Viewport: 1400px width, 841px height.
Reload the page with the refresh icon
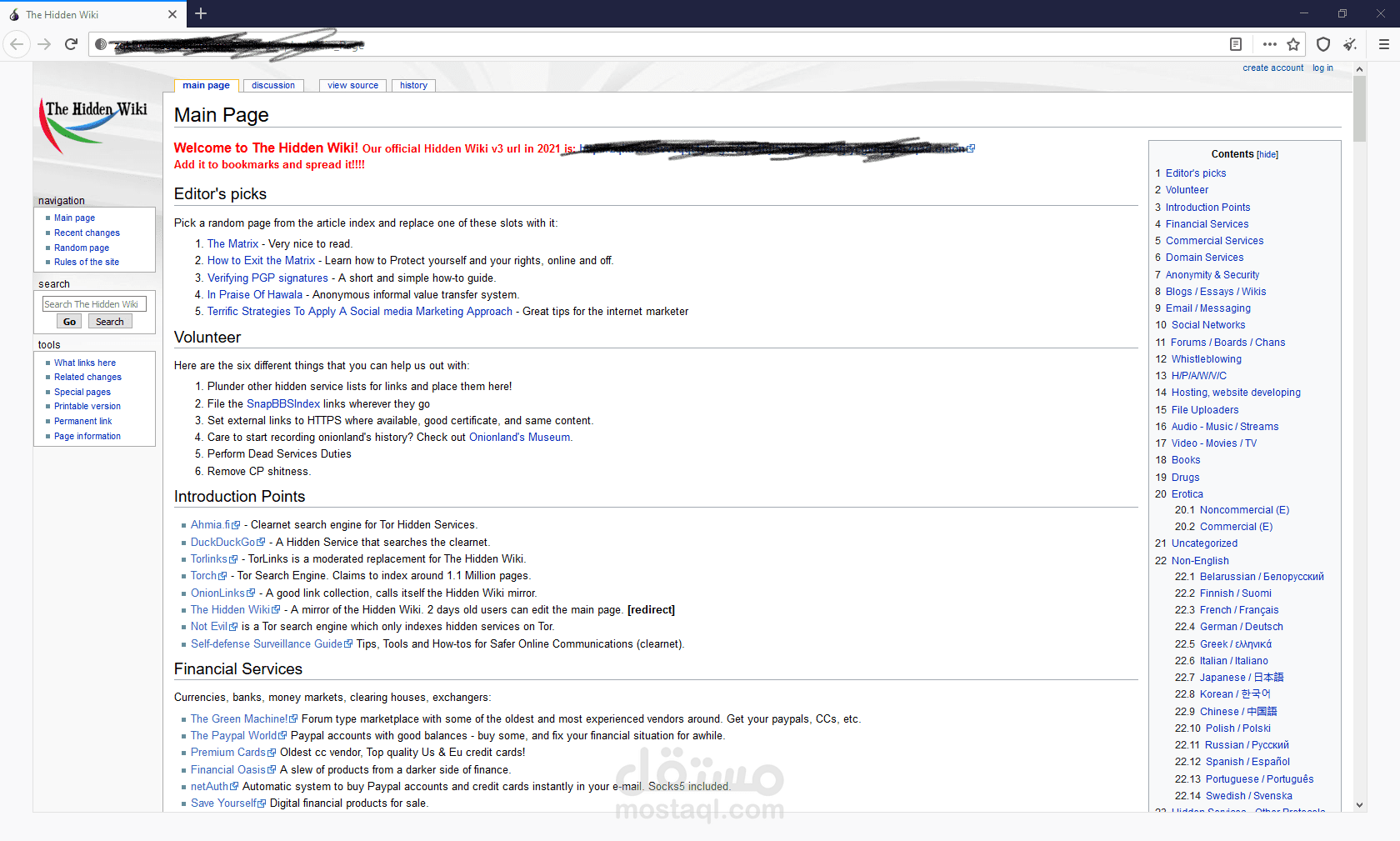click(71, 44)
